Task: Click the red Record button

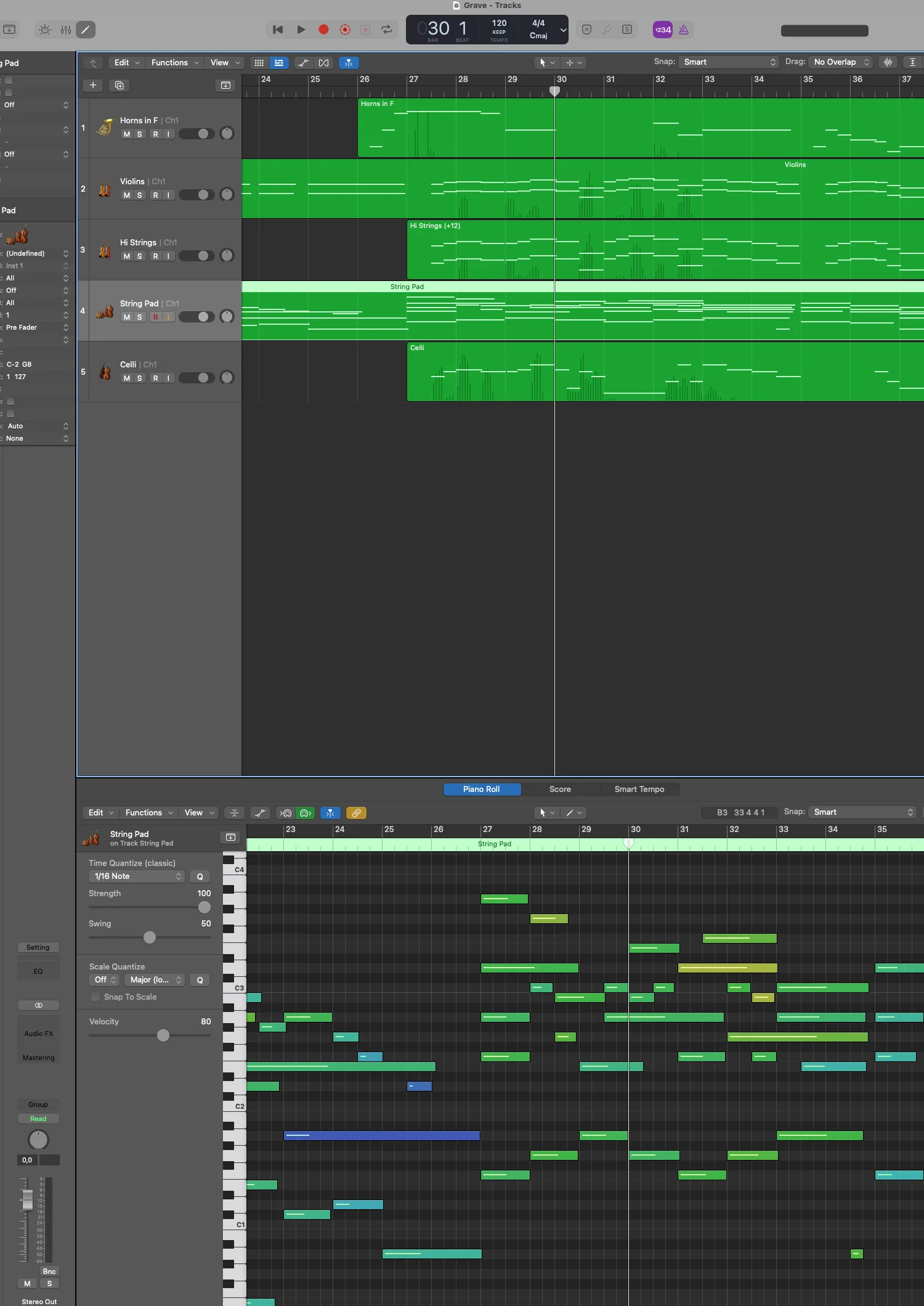Action: click(x=323, y=30)
